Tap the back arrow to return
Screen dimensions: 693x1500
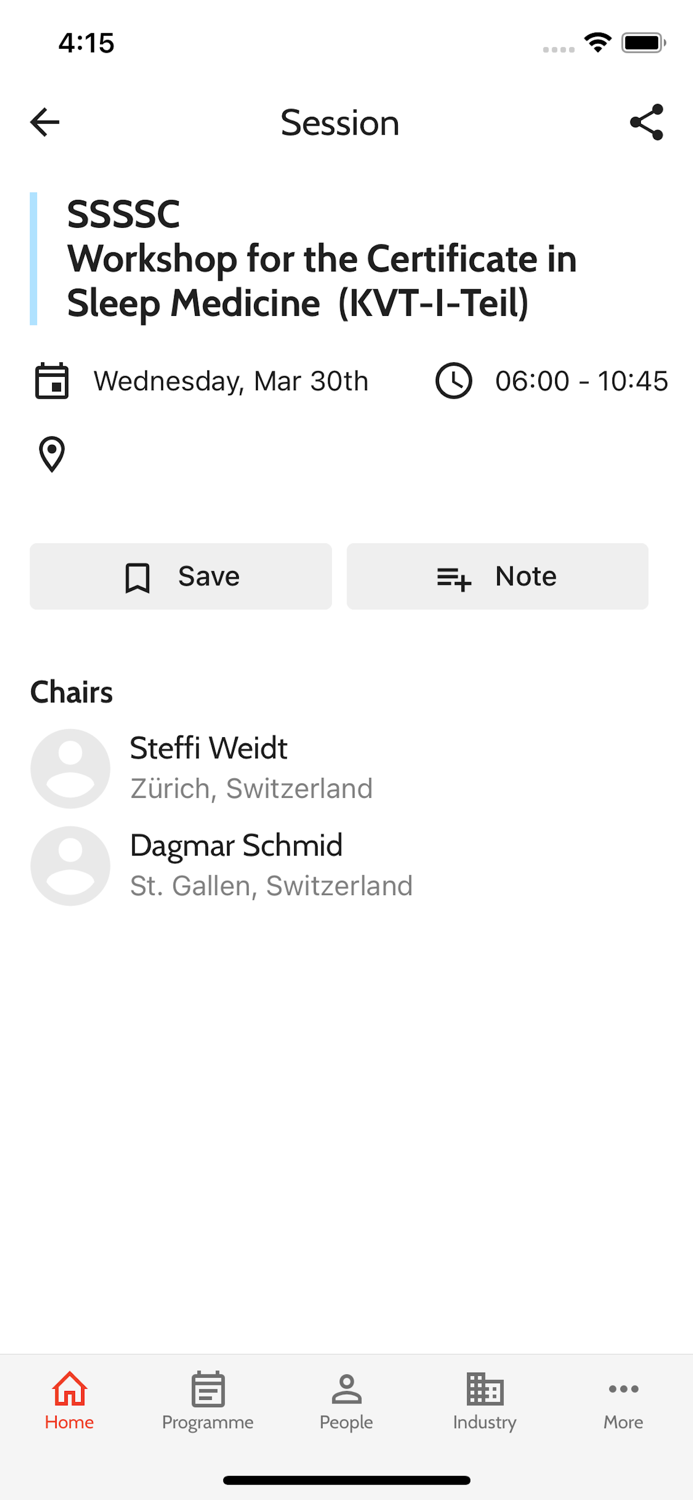click(x=44, y=122)
